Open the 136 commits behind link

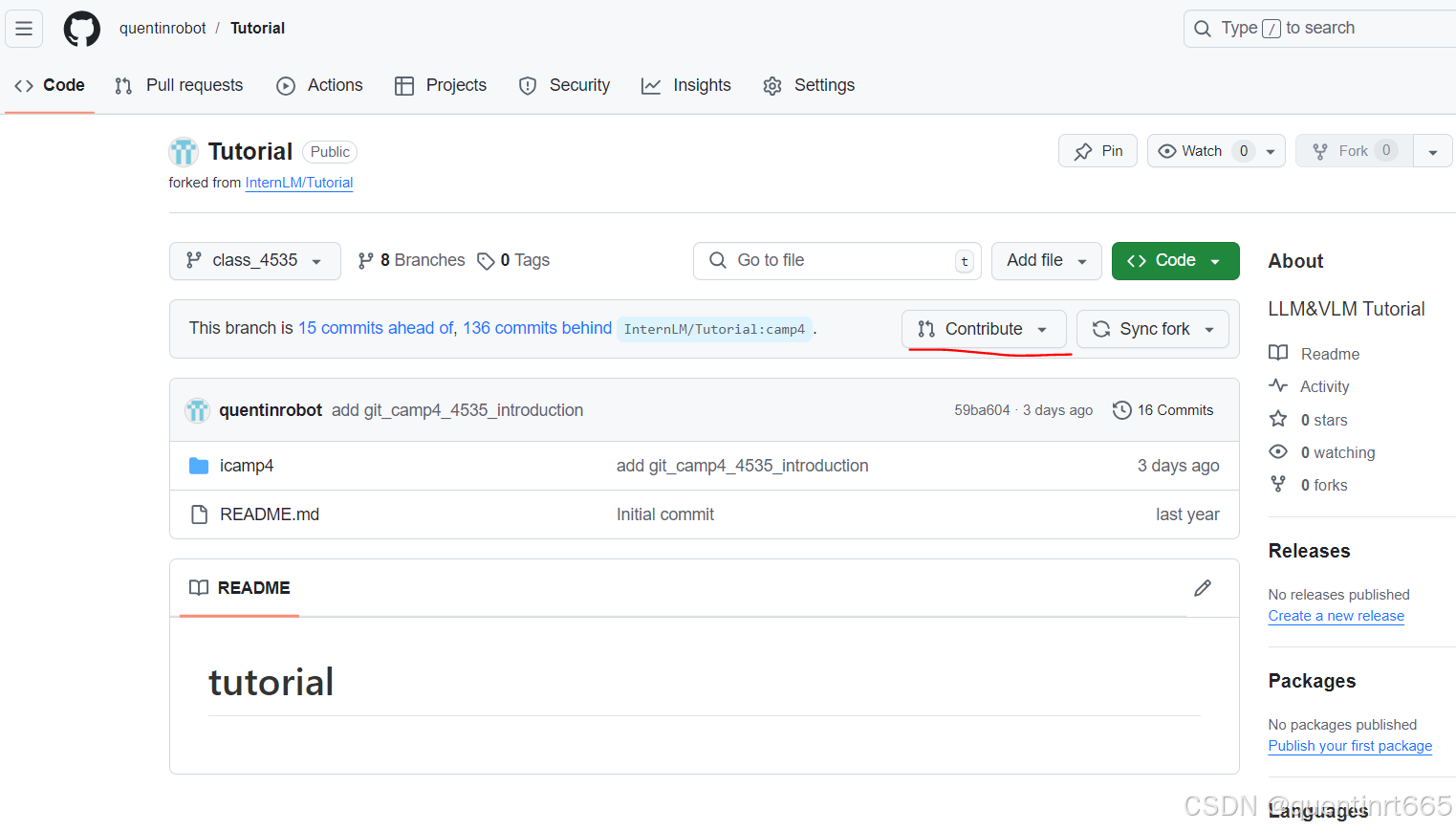537,328
